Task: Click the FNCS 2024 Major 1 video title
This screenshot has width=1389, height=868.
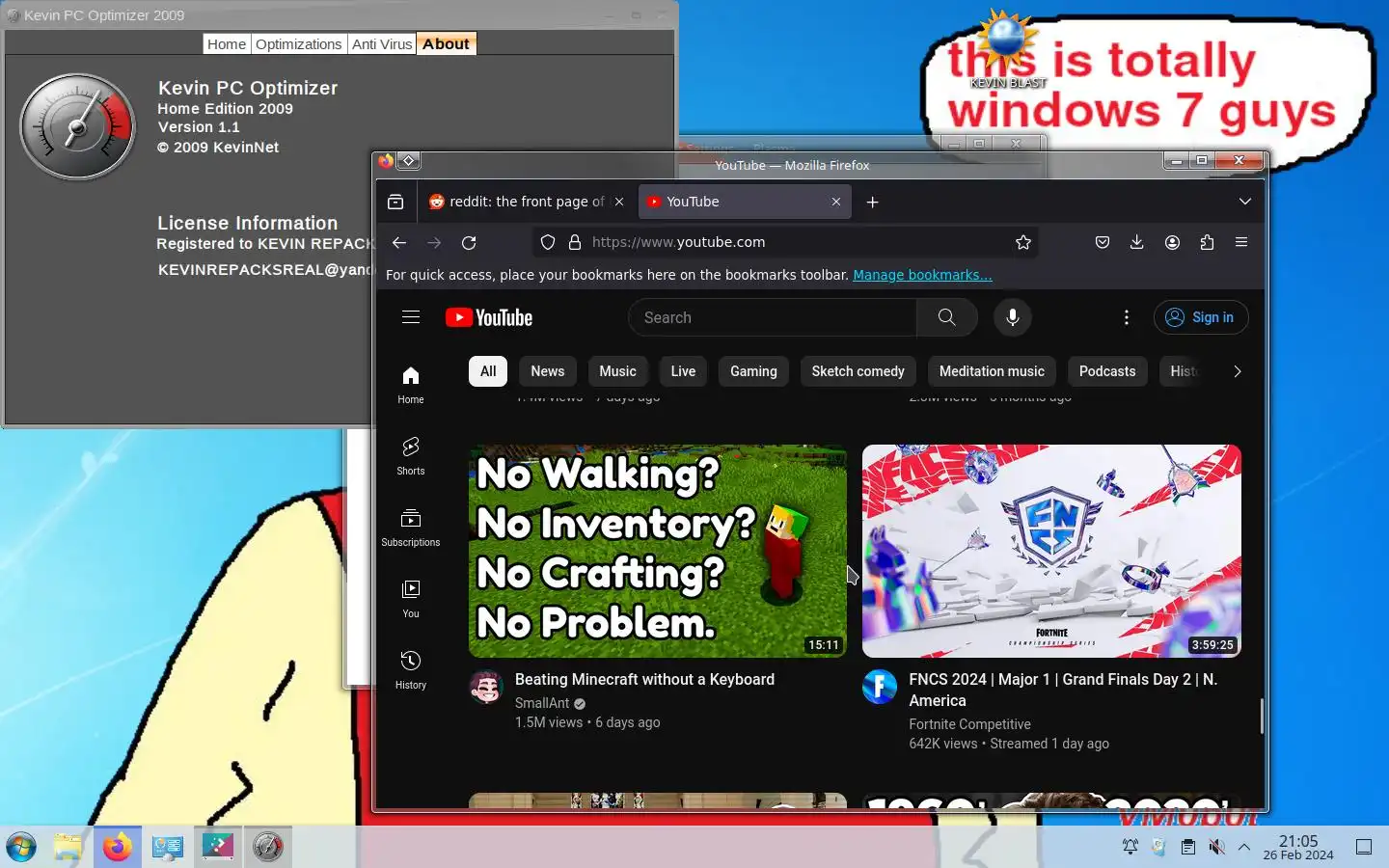Action: (x=1063, y=691)
